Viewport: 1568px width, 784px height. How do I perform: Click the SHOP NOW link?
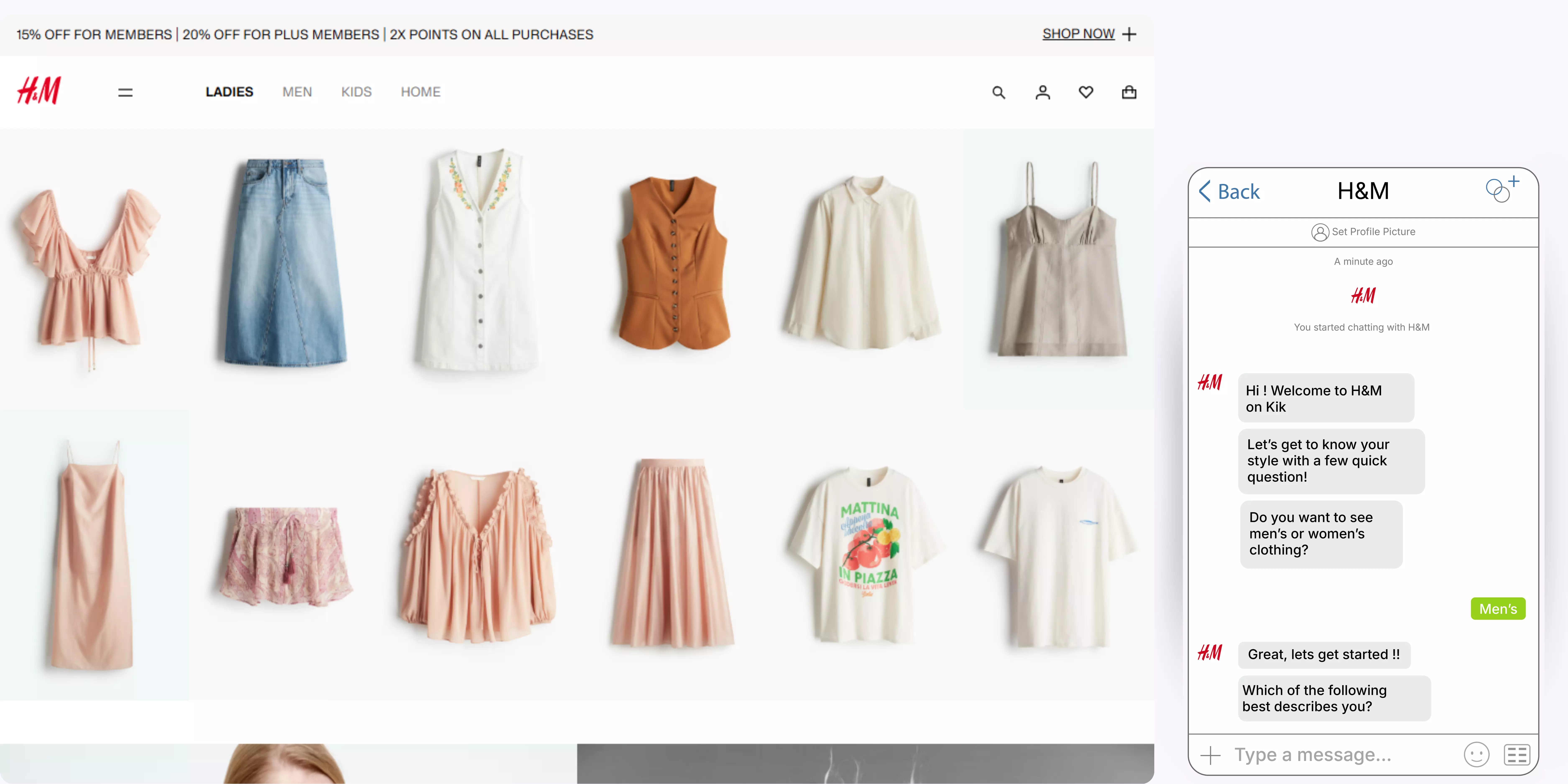(1078, 34)
